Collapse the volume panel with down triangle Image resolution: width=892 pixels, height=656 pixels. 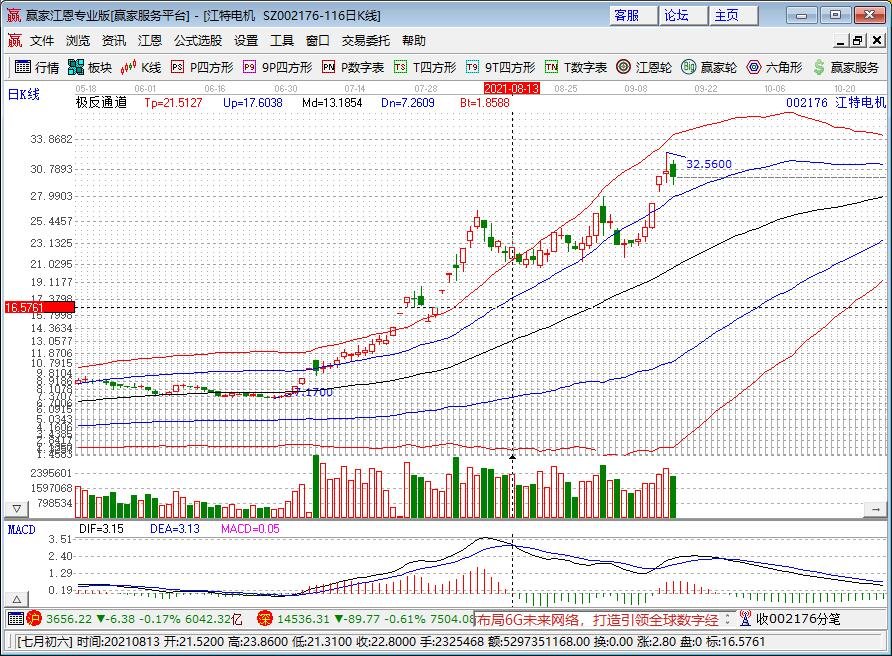pyautogui.click(x=16, y=508)
